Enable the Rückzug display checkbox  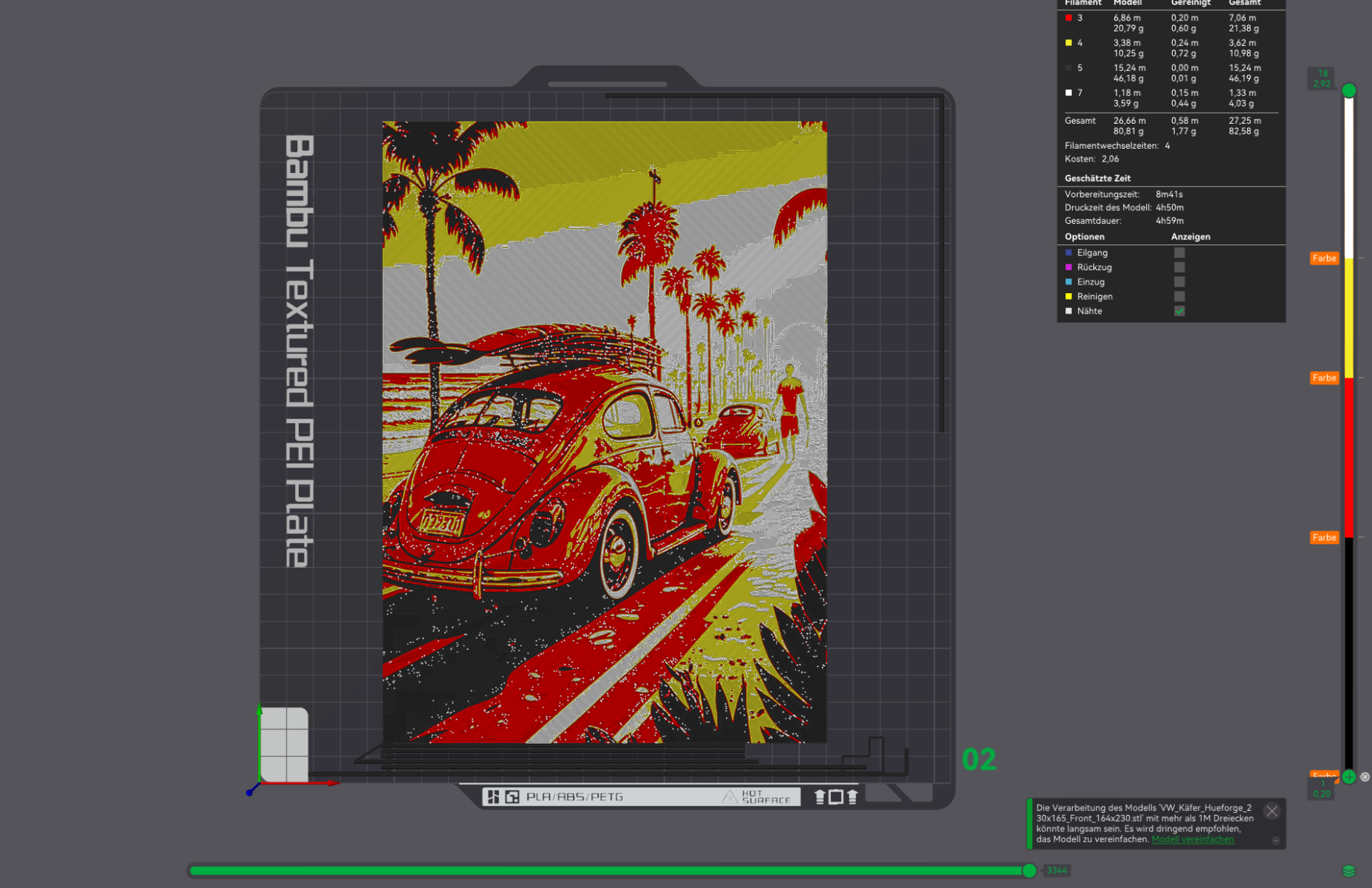point(1179,267)
